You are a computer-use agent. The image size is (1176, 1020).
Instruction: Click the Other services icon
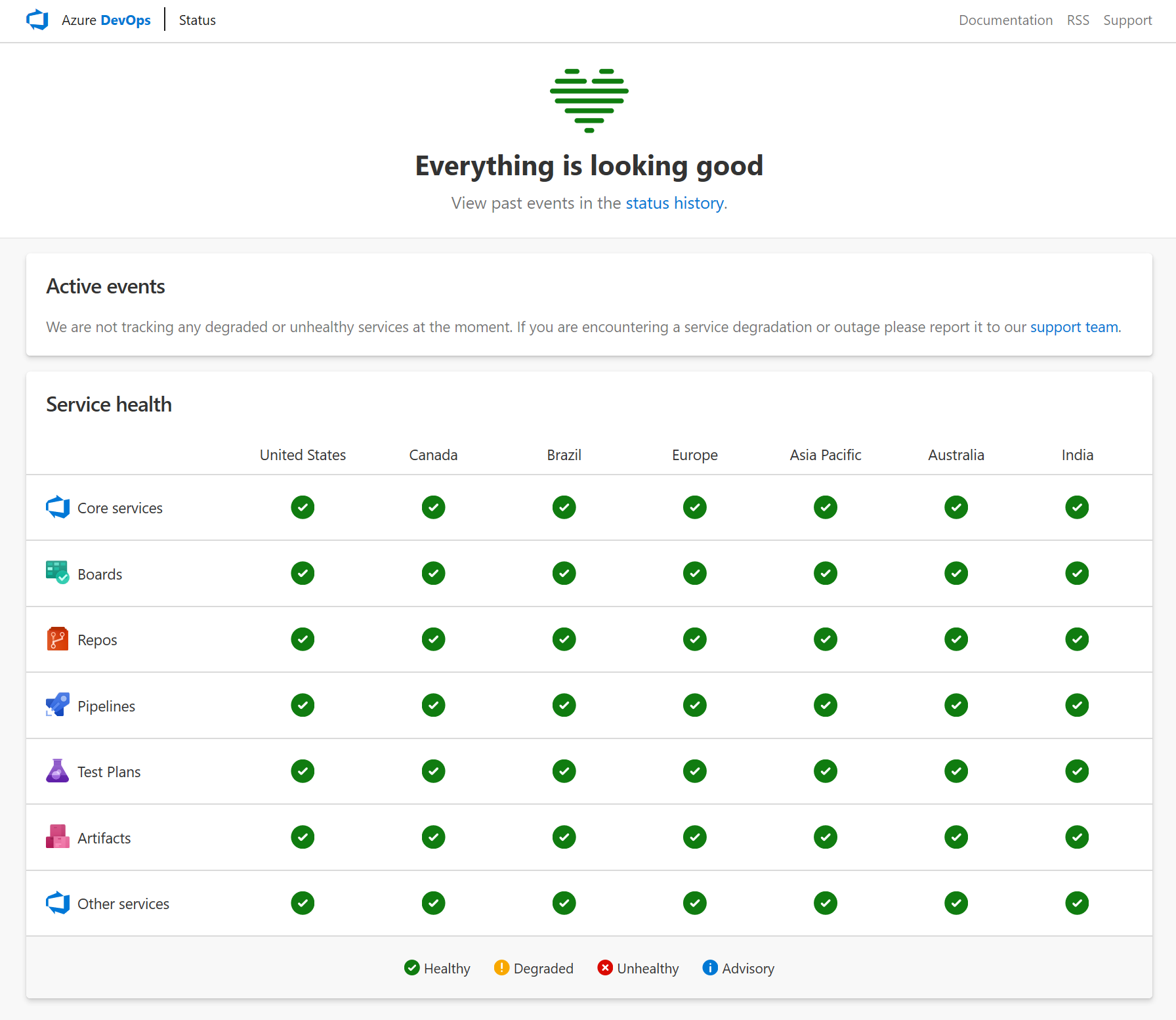click(57, 903)
